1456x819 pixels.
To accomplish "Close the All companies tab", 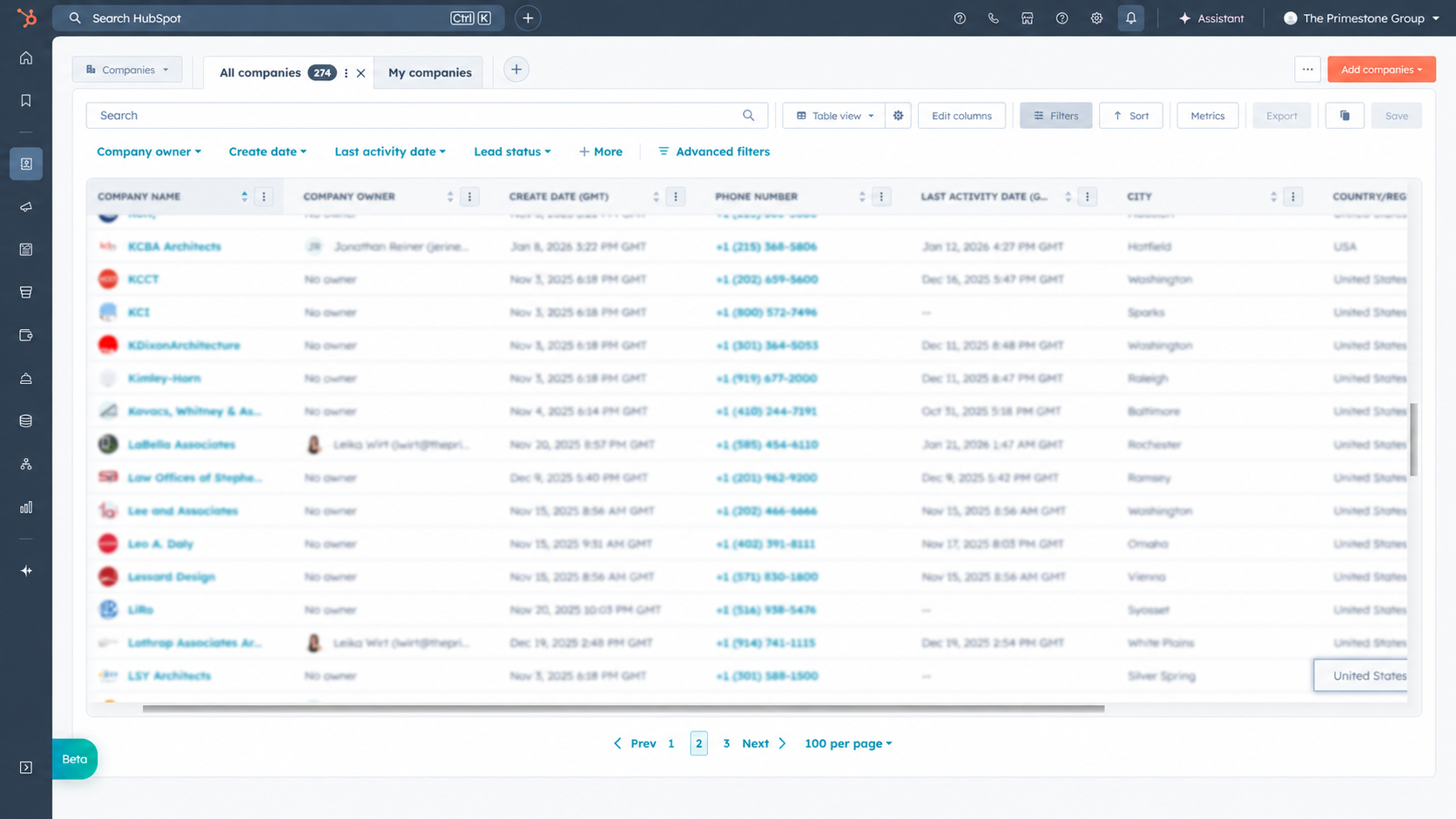I will pyautogui.click(x=361, y=73).
